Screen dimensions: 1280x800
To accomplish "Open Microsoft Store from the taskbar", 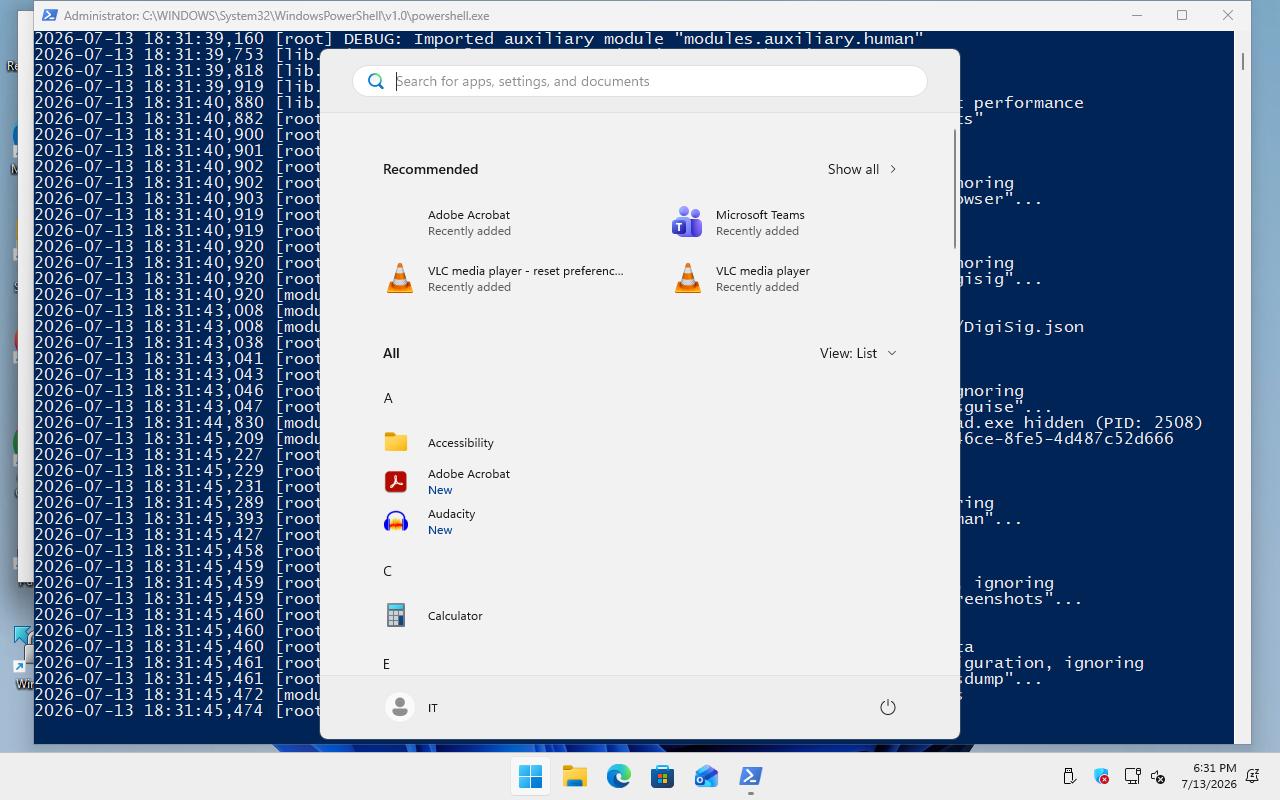I will (x=662, y=776).
